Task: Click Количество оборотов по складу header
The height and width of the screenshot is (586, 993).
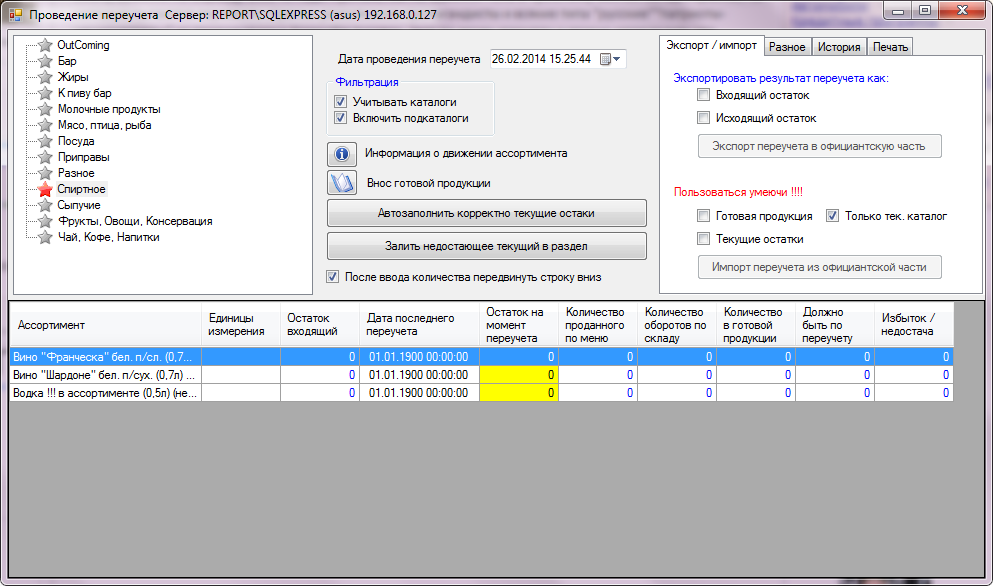Action: pos(676,325)
